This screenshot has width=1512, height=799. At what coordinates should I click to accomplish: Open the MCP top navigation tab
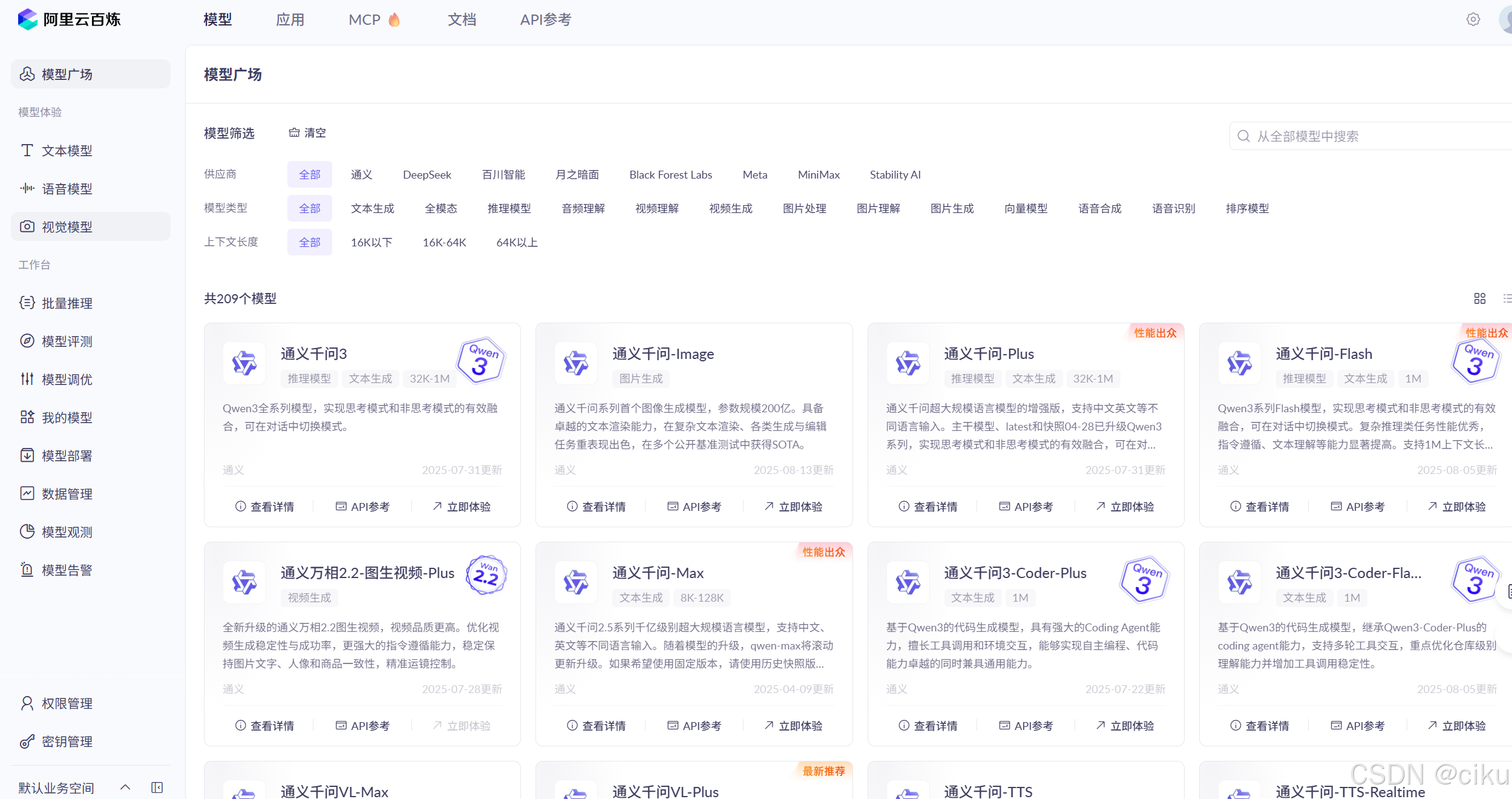tap(375, 19)
